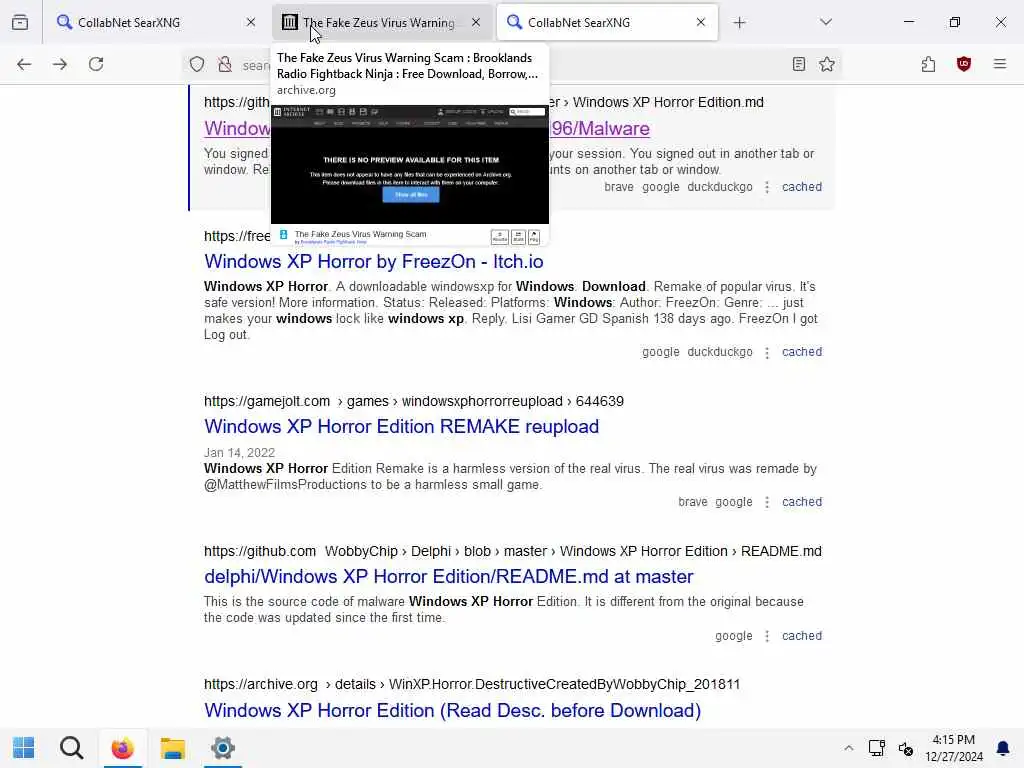Switch to first CollabNet SearXNG tab
Screen dimensions: 1024x768
coord(155,22)
